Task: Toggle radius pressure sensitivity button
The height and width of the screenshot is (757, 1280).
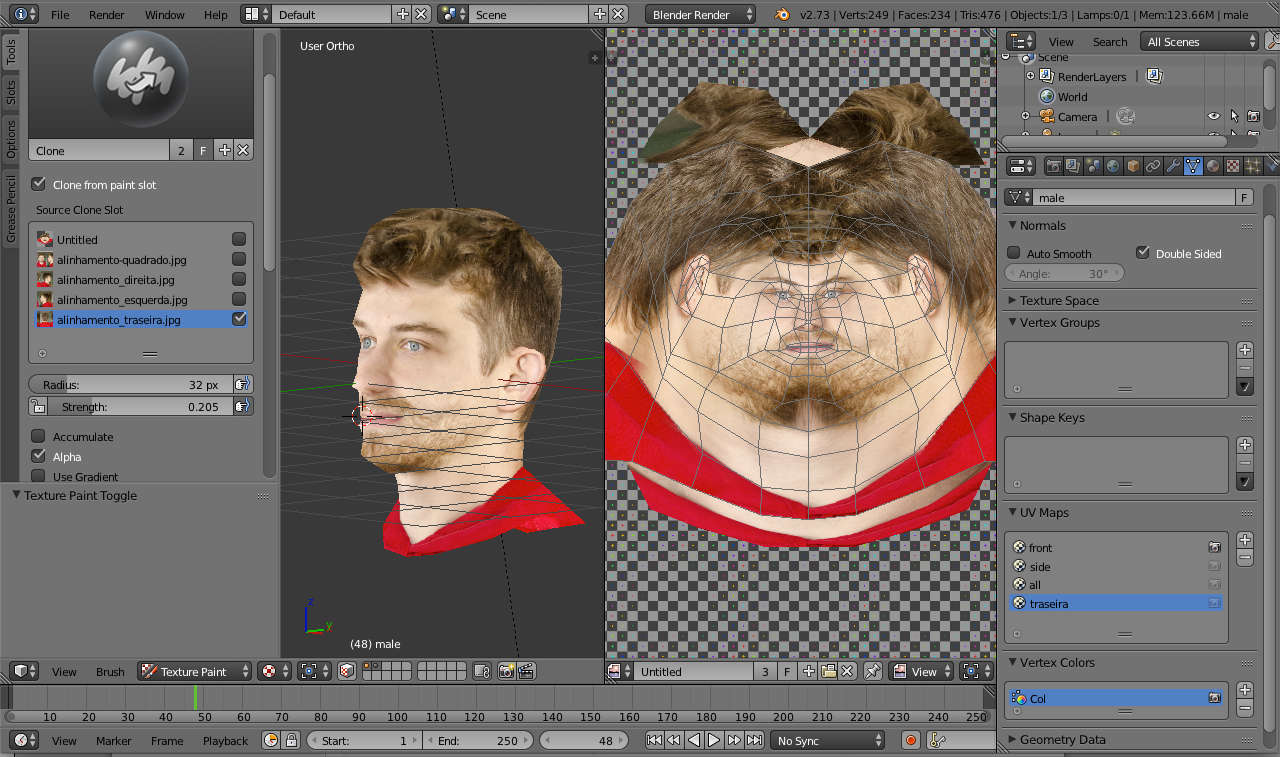Action: coord(242,384)
